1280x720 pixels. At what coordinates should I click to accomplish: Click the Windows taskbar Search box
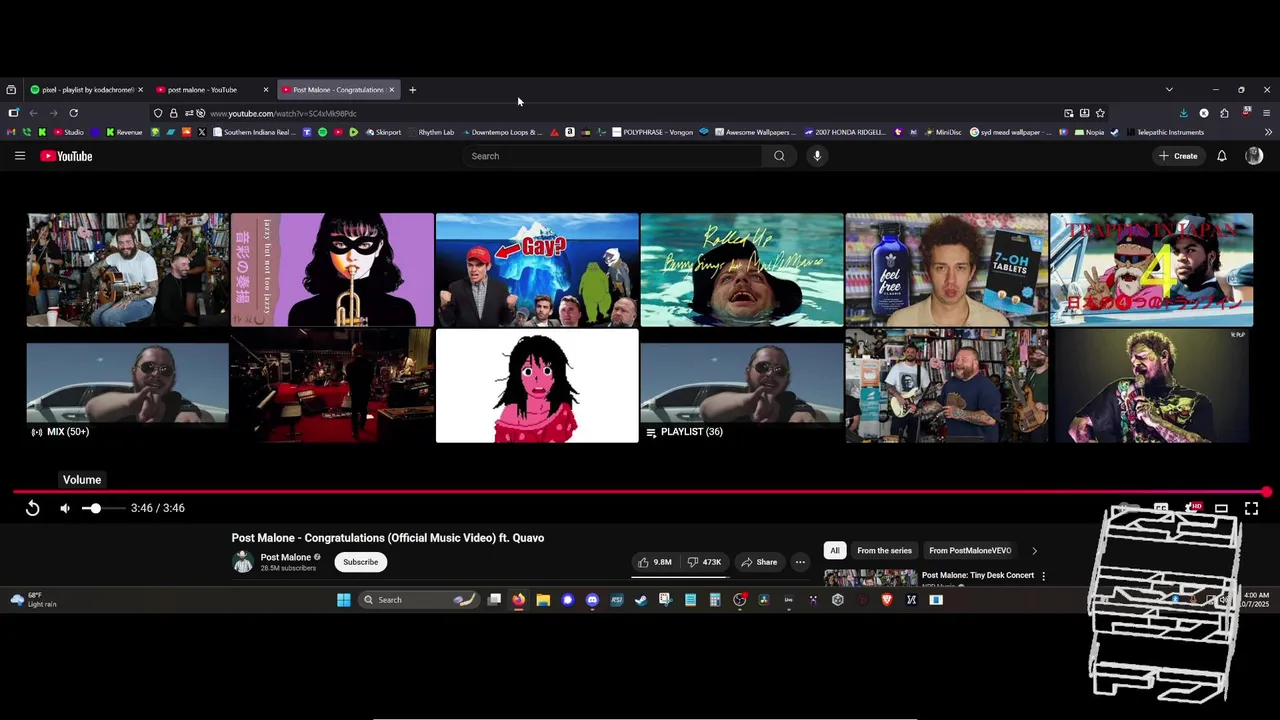(x=418, y=600)
